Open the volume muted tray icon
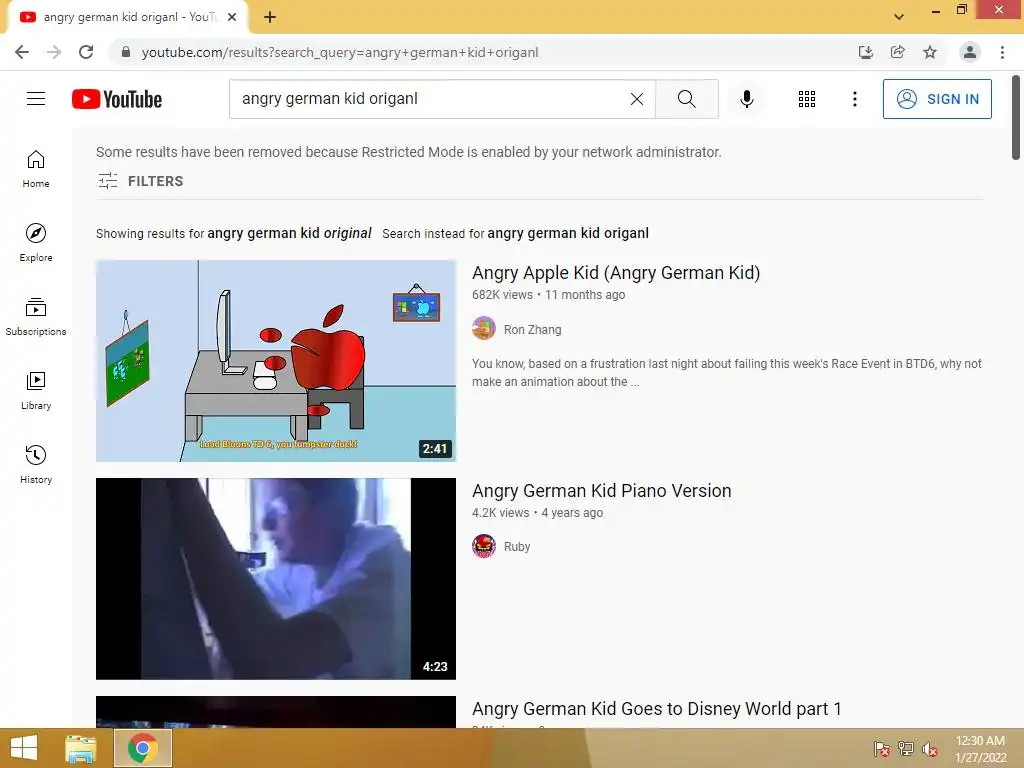This screenshot has height=768, width=1024. click(x=930, y=749)
